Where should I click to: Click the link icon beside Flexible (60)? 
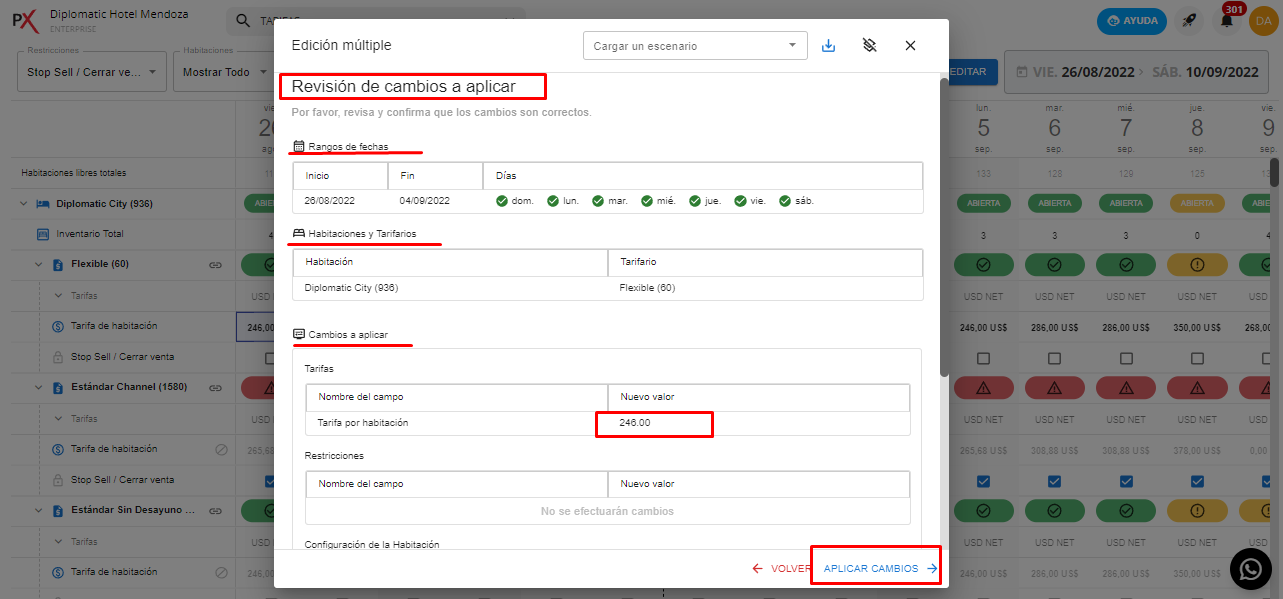pyautogui.click(x=215, y=265)
